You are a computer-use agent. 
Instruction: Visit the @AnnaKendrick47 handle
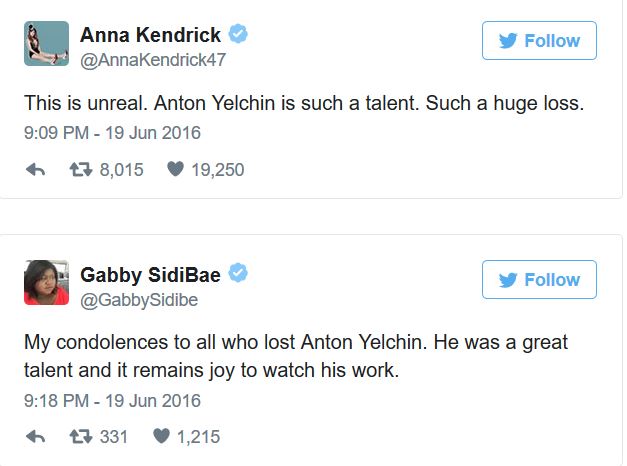153,60
